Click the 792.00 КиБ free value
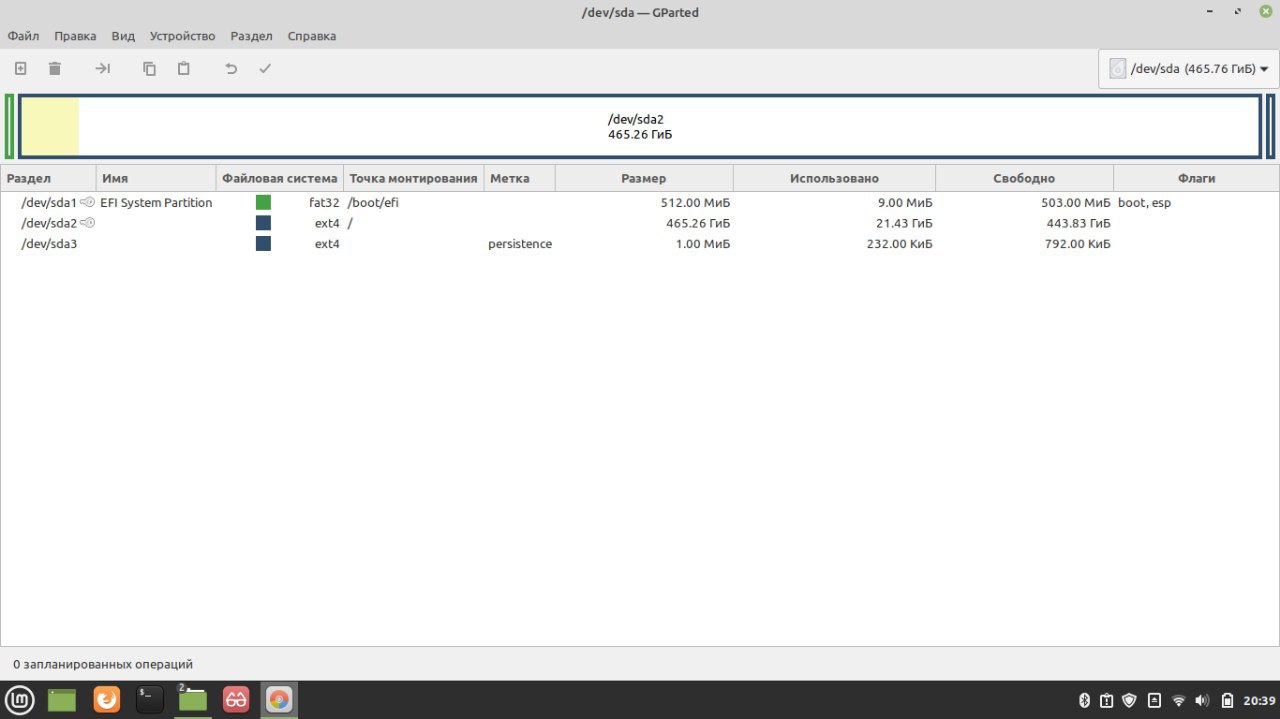1280x719 pixels. click(1078, 243)
